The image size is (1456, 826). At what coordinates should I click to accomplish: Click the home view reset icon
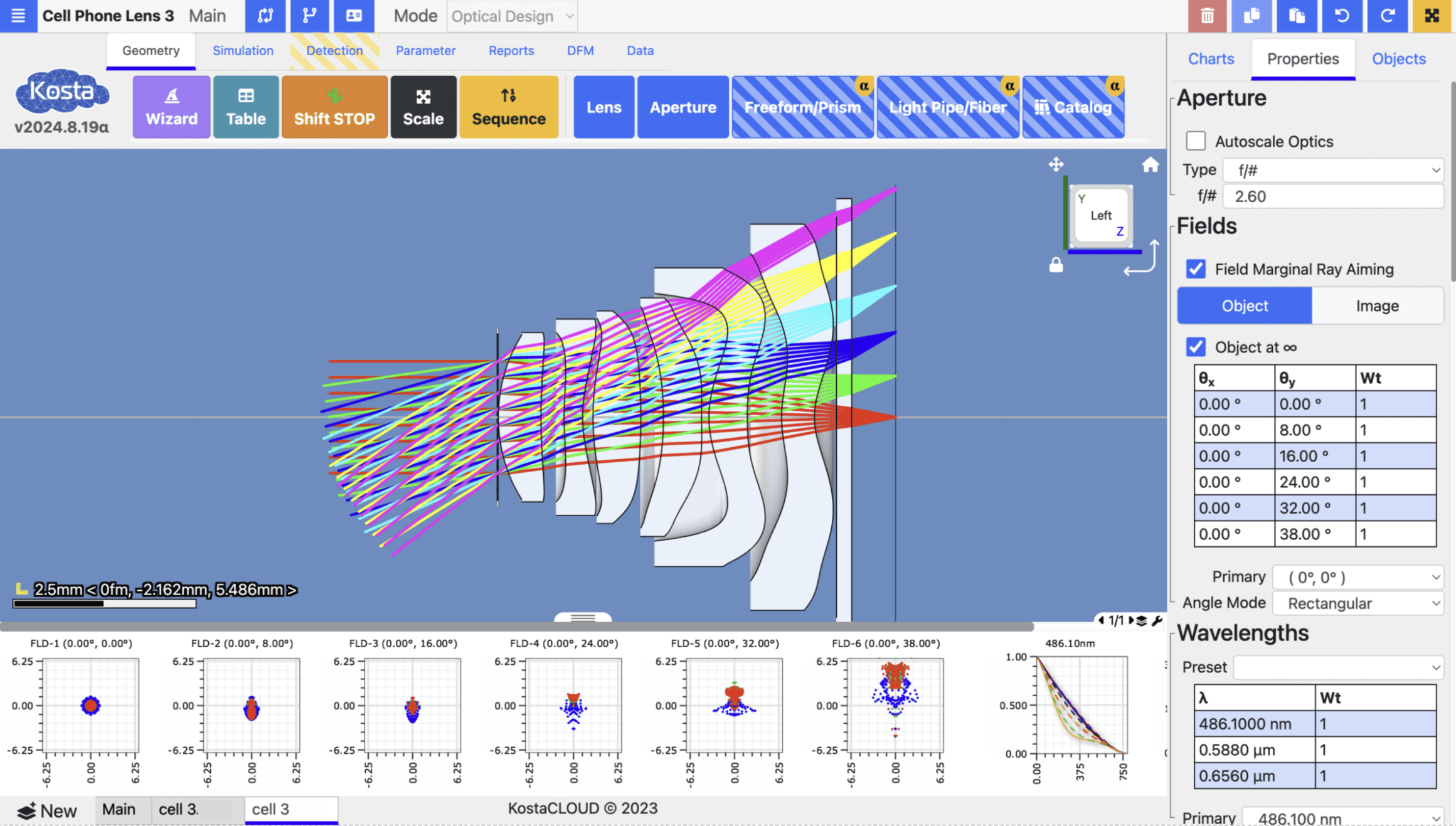(x=1150, y=165)
